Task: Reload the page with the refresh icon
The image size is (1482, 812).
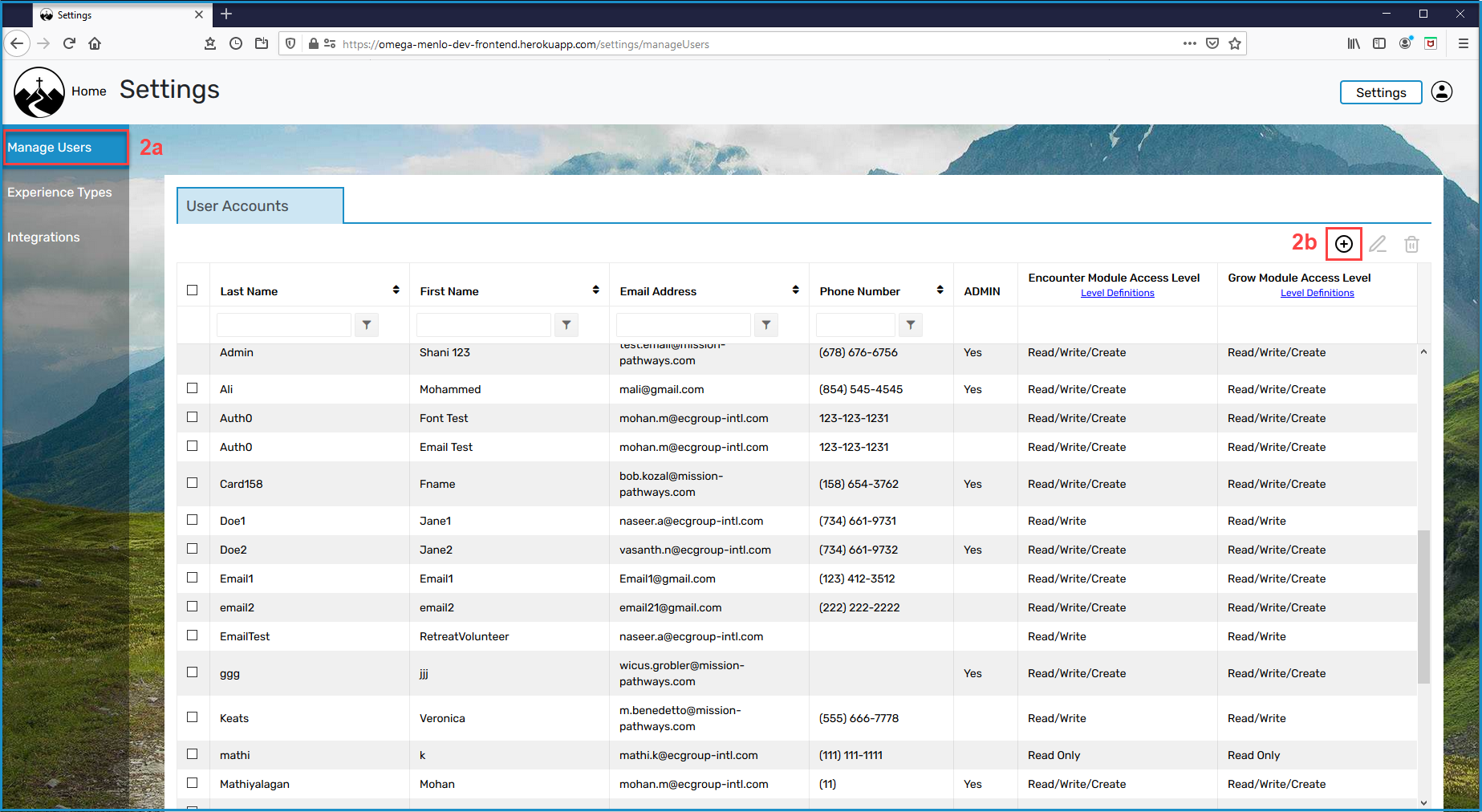Action: (69, 43)
